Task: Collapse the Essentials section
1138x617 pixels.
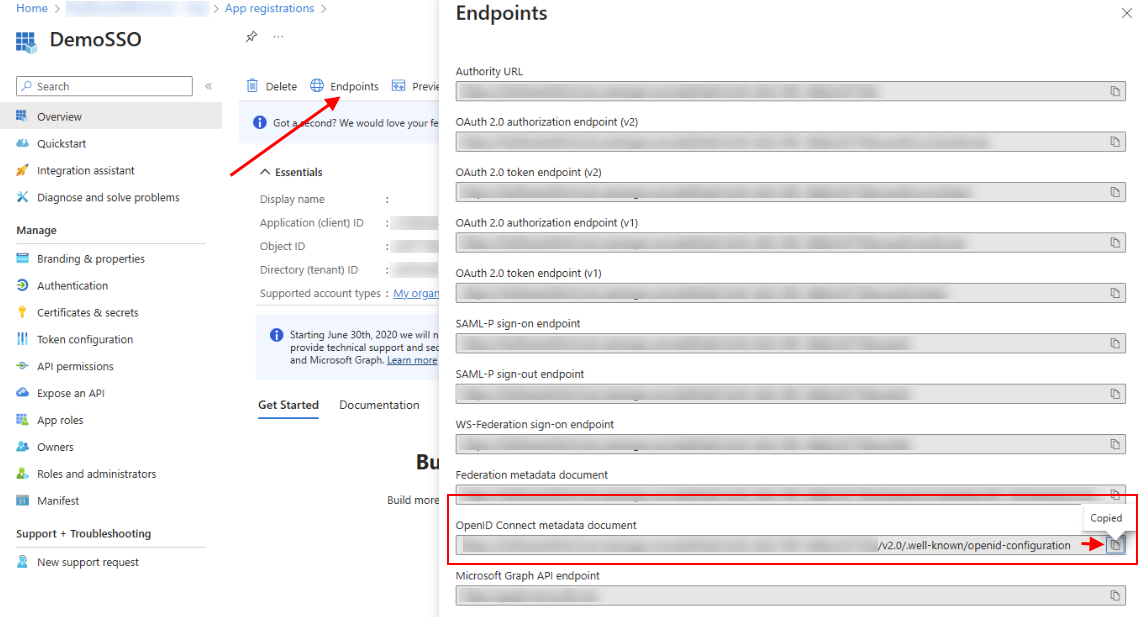Action: tap(265, 172)
